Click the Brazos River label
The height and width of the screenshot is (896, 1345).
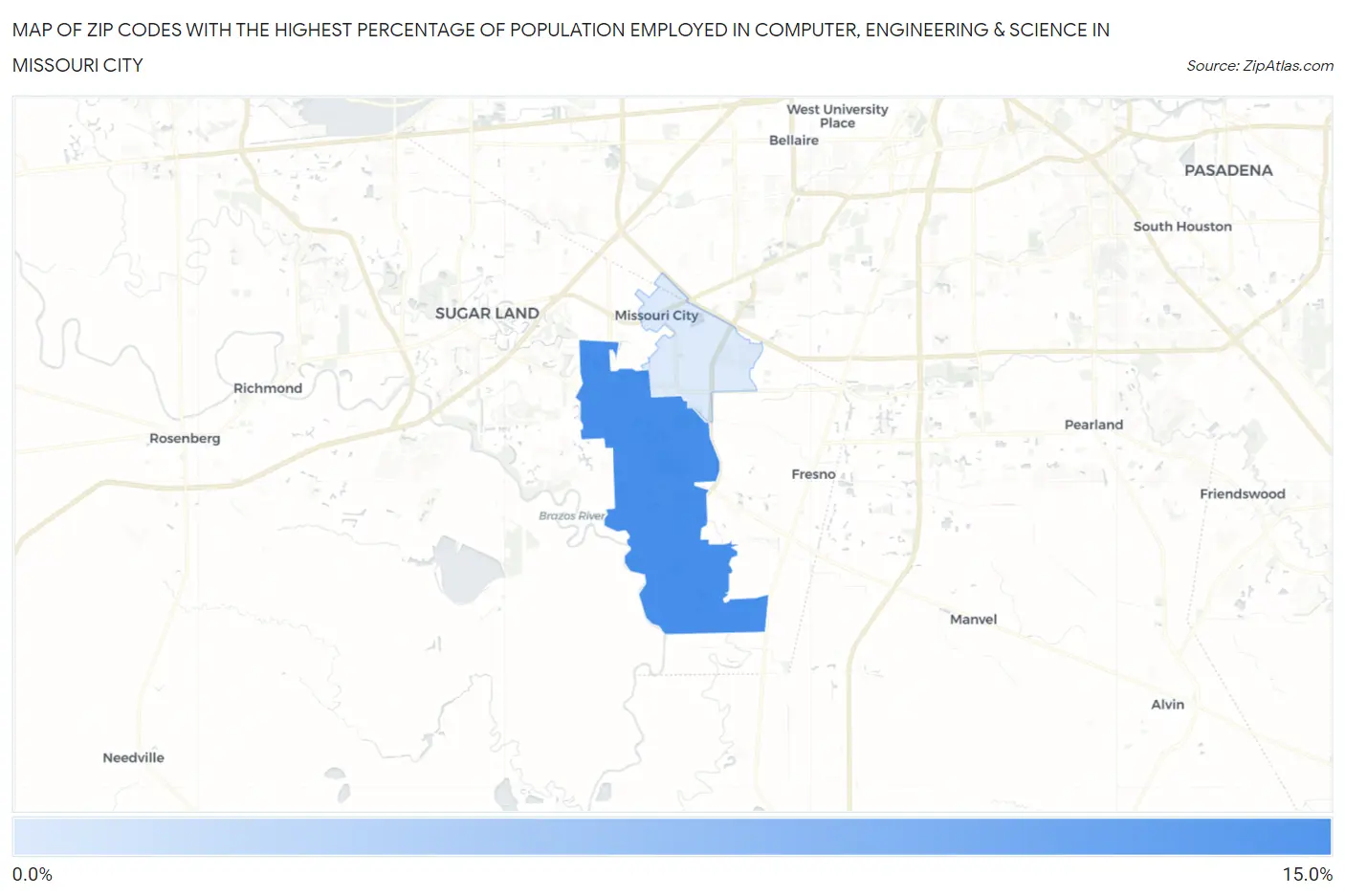coord(571,515)
